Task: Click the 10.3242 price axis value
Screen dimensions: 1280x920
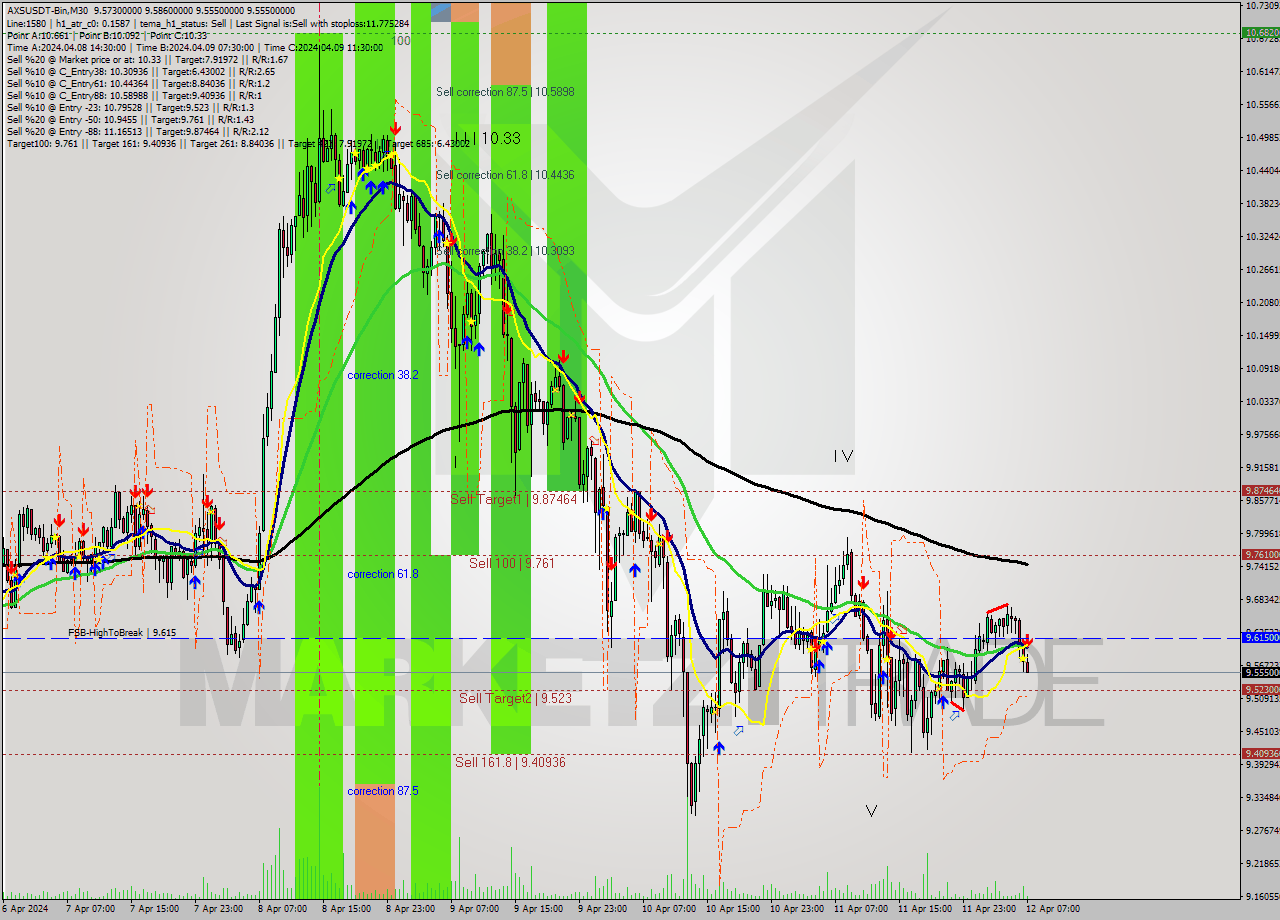Action: 1261,237
